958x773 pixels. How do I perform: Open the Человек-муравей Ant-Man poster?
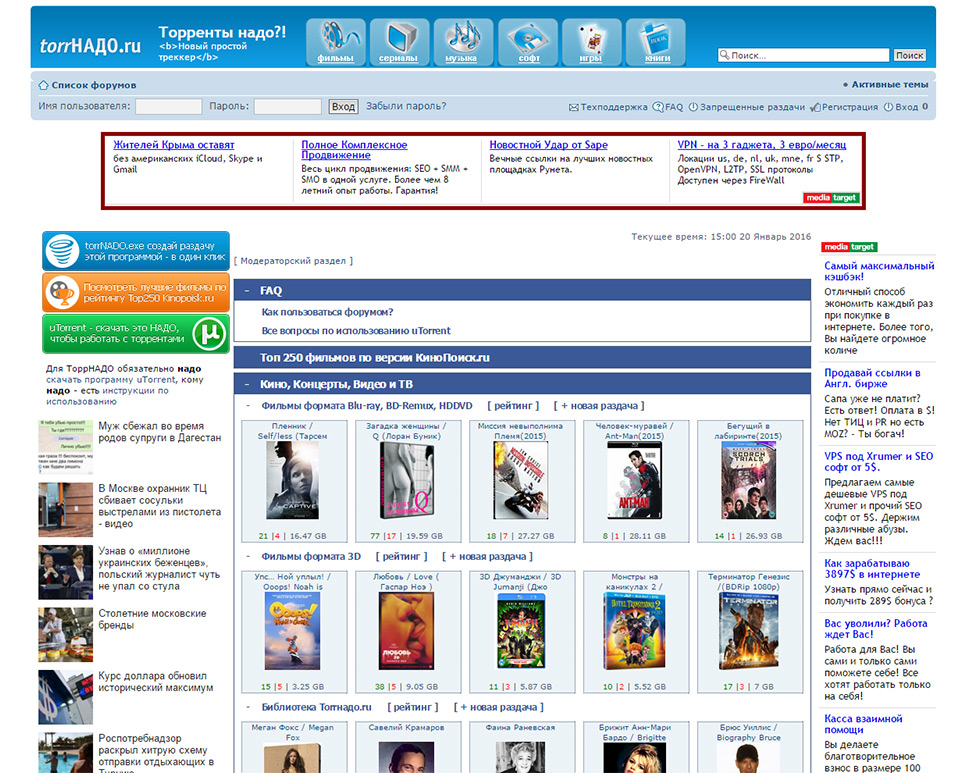[634, 480]
